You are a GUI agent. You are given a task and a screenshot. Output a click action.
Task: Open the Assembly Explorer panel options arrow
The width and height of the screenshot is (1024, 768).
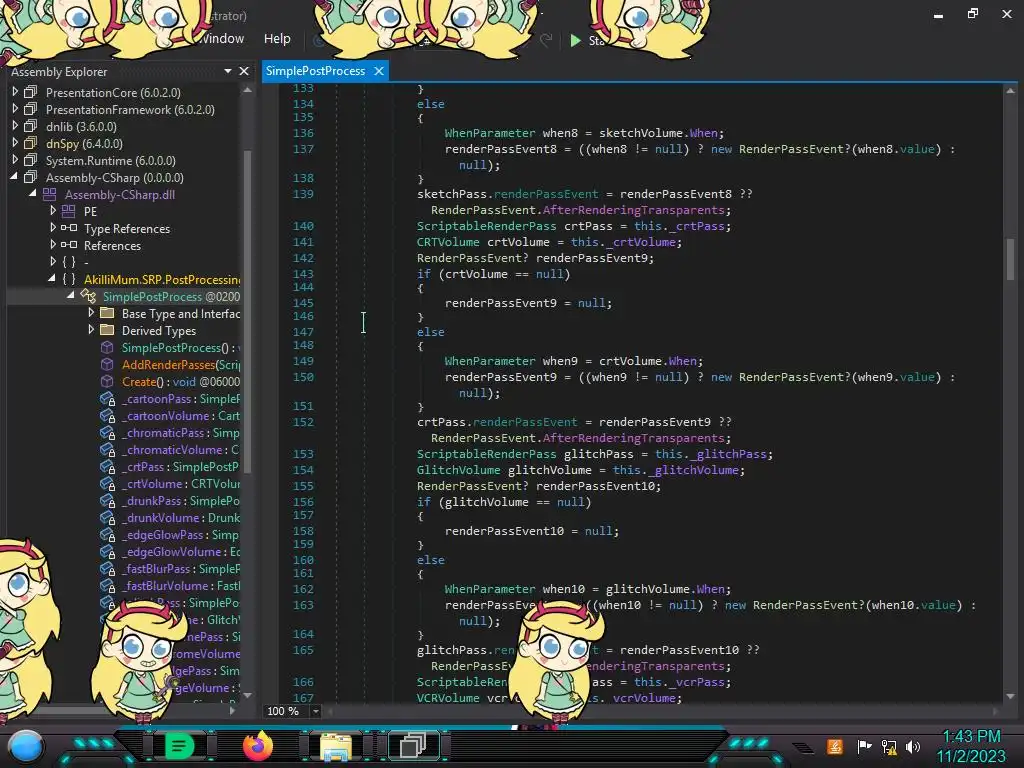click(x=228, y=71)
